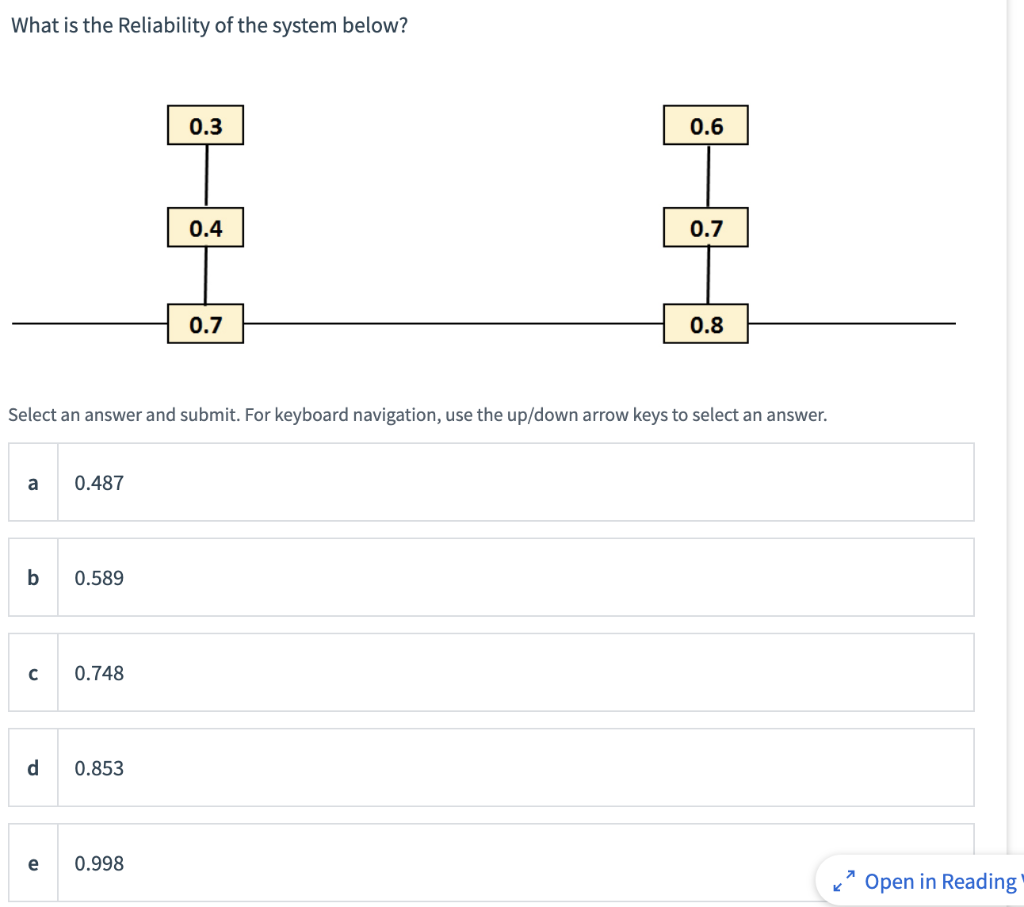Click the letter label e in answer list
This screenshot has height=907, width=1024.
pos(33,862)
